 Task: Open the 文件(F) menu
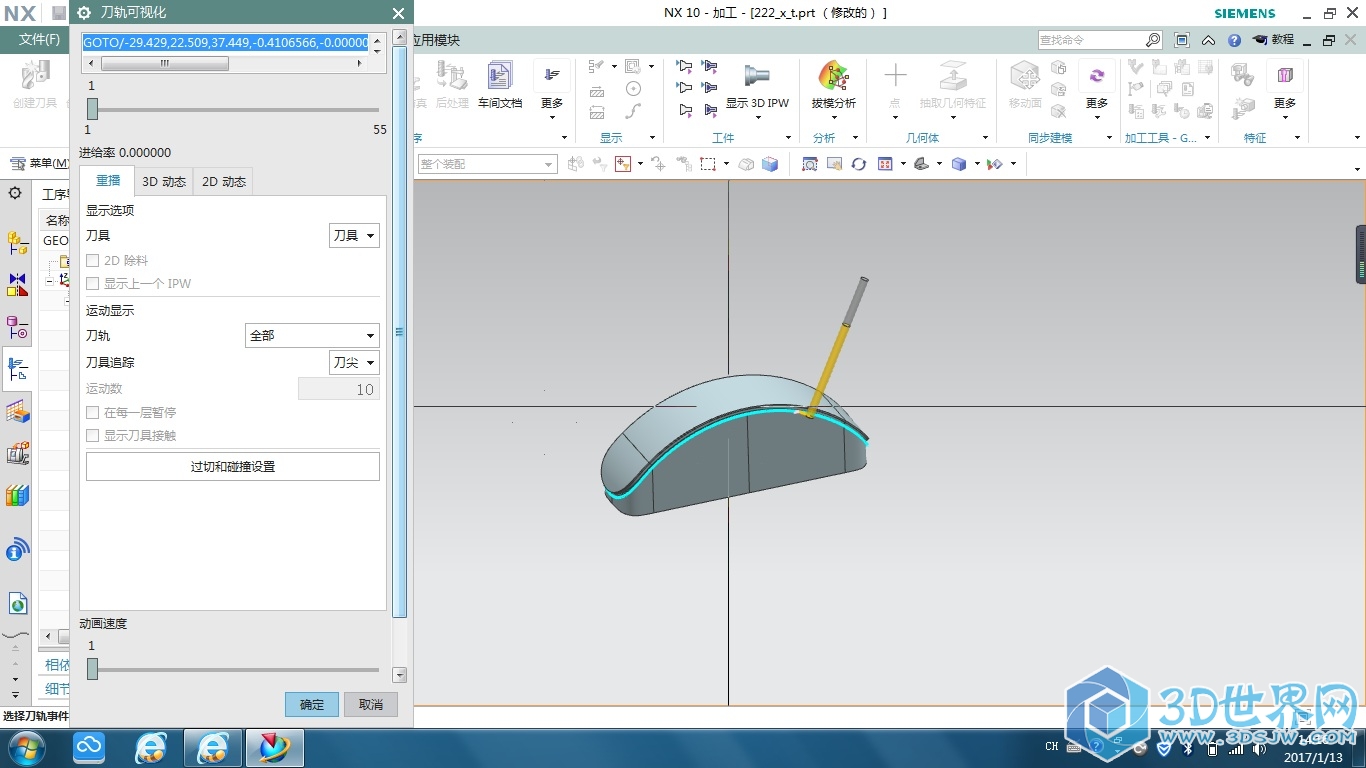click(39, 40)
